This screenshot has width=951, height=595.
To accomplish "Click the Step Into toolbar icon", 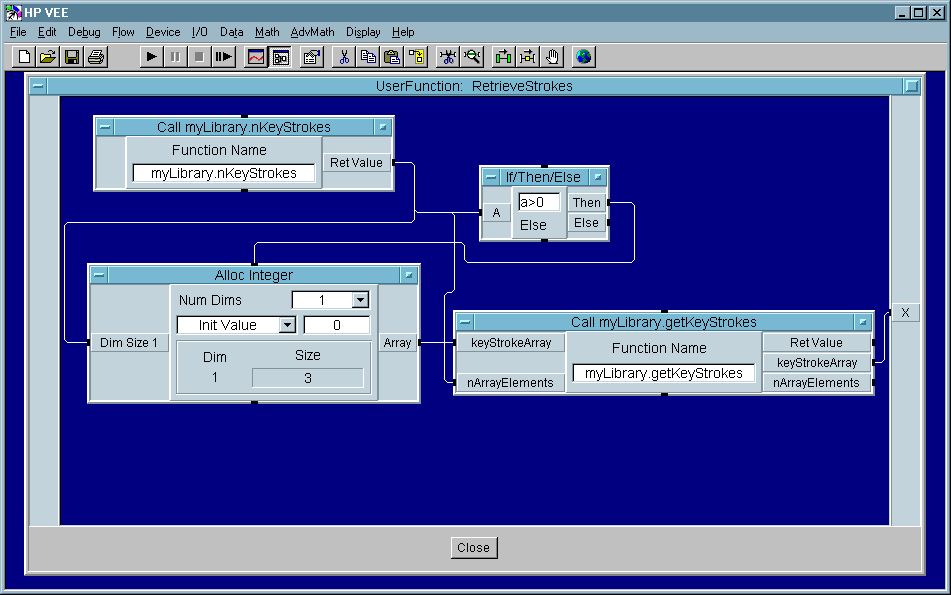I will click(x=223, y=57).
